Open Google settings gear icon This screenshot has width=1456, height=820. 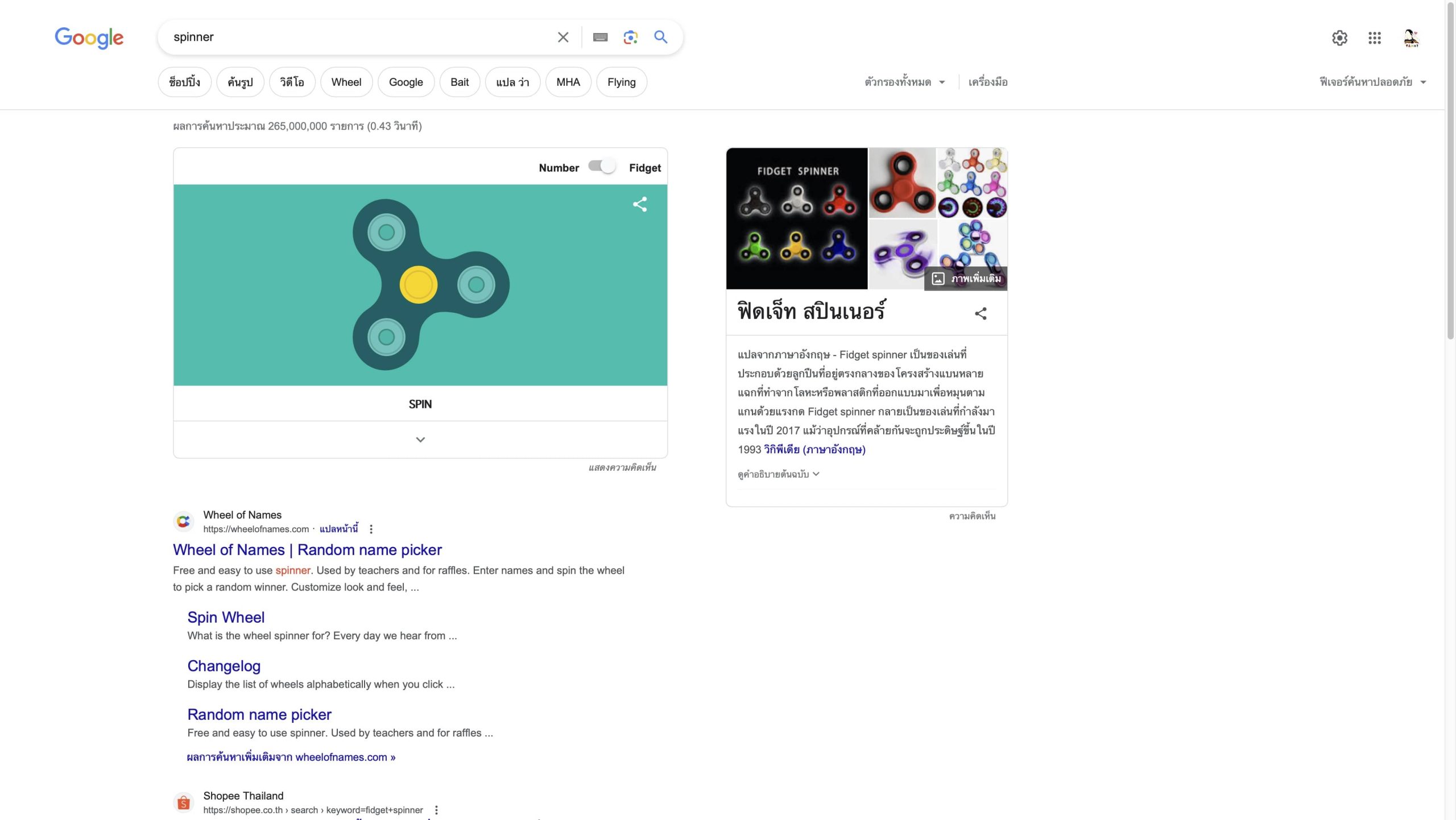click(1339, 38)
